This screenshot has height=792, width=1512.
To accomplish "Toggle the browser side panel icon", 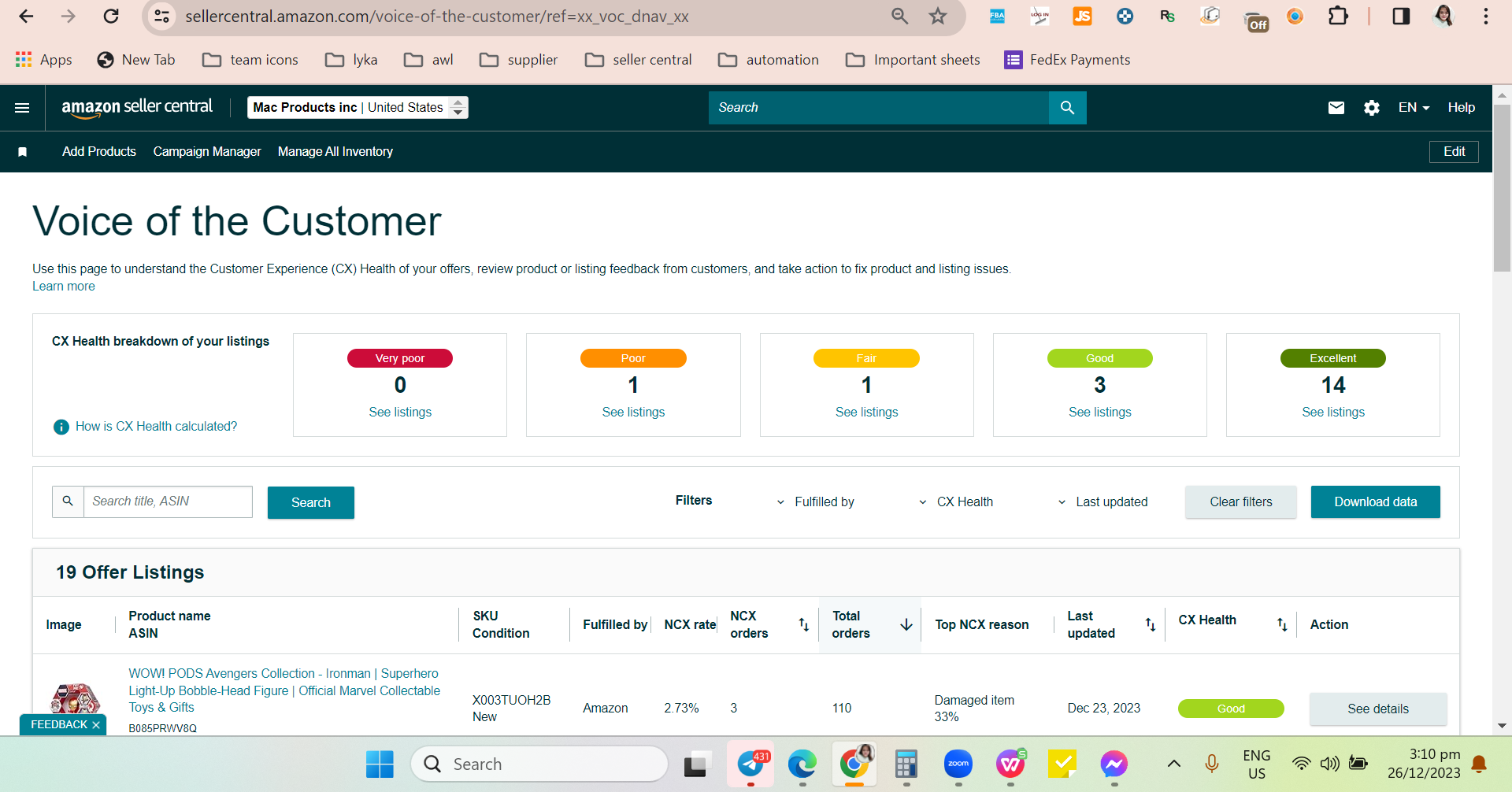I will 1401,17.
